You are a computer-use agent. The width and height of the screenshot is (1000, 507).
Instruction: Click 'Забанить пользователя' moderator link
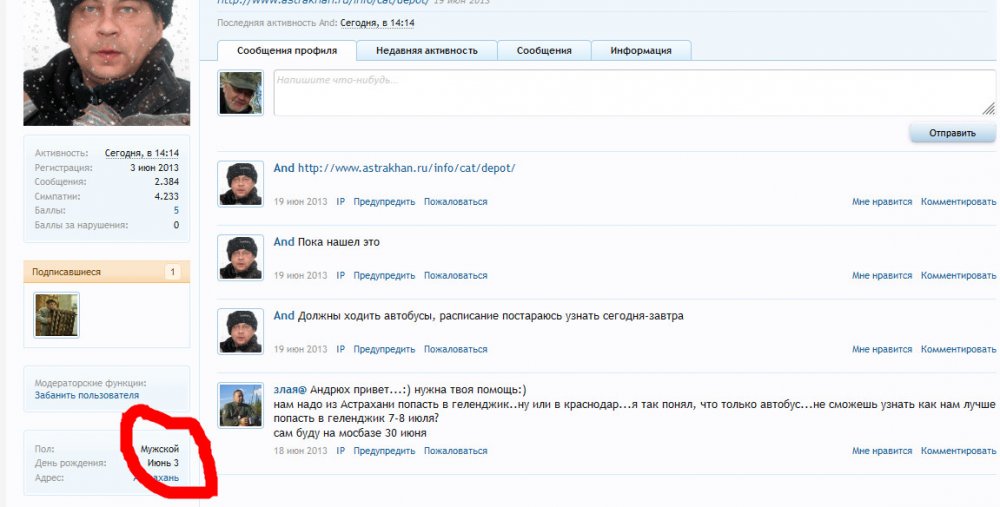point(87,395)
